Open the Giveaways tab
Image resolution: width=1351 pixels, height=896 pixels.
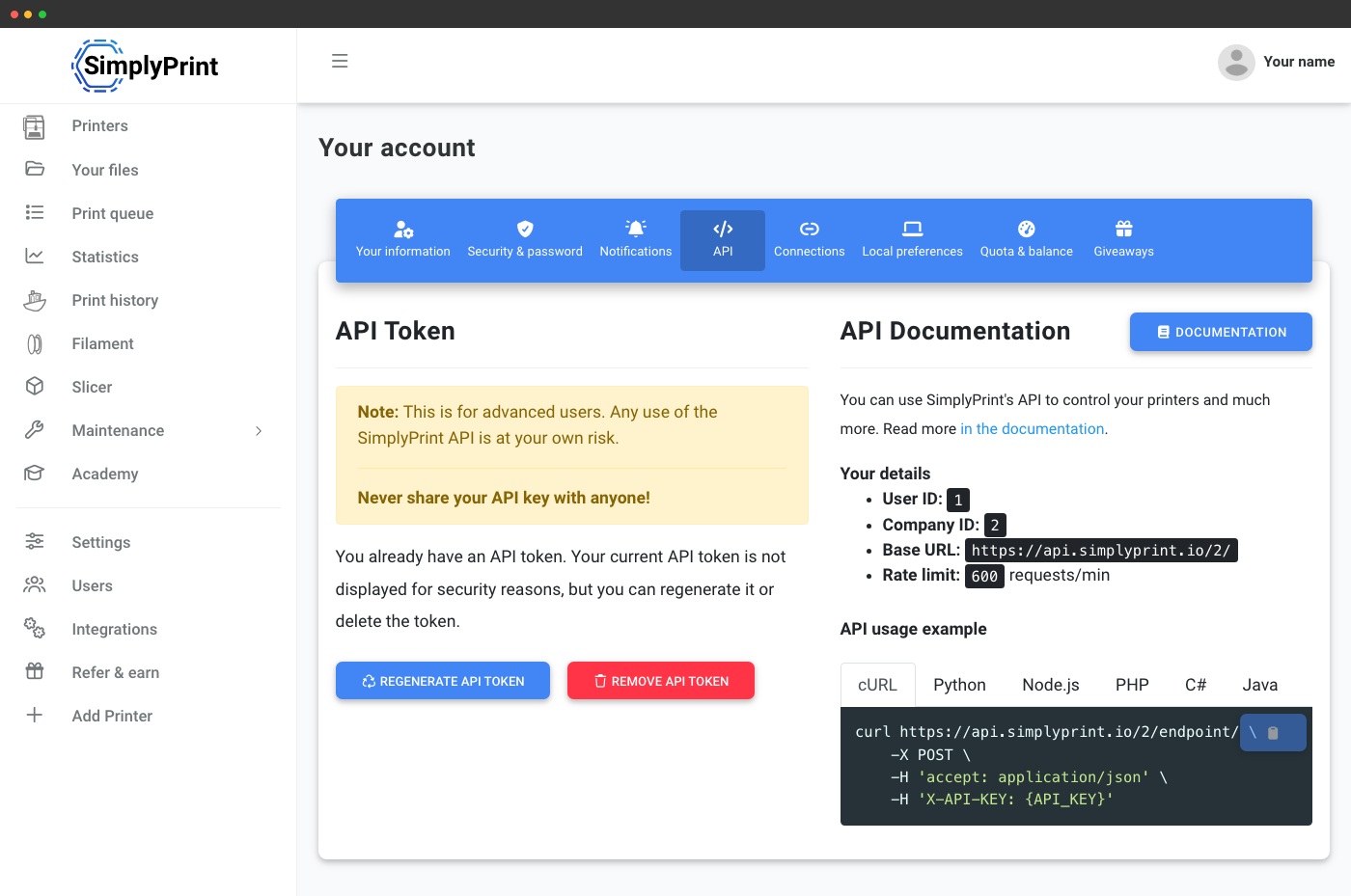(1124, 240)
